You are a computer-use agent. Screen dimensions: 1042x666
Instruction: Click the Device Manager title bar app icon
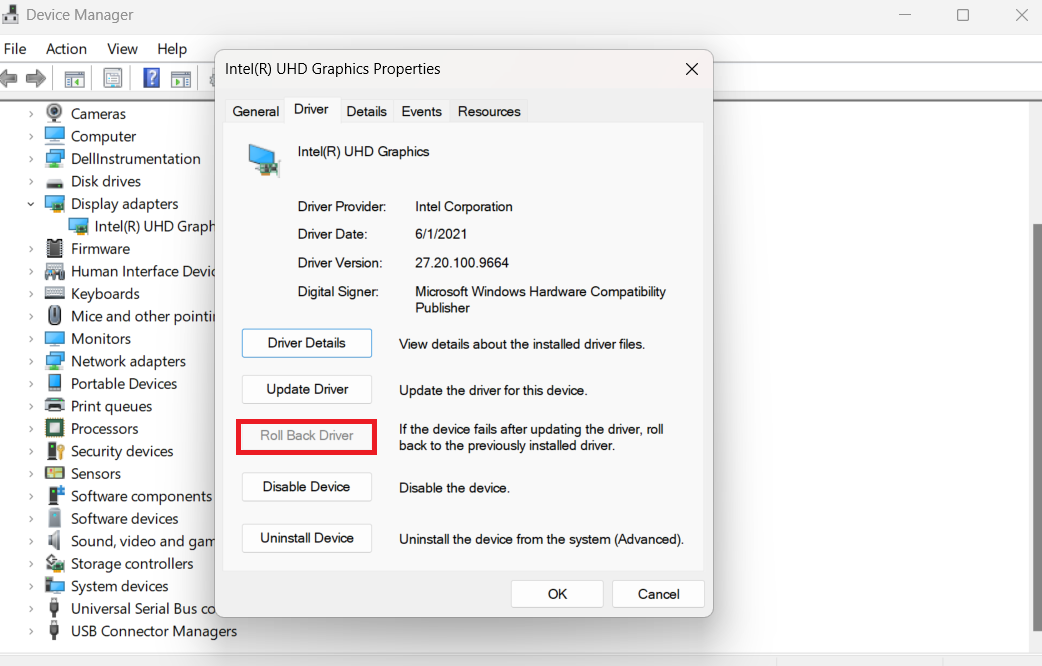tap(11, 14)
